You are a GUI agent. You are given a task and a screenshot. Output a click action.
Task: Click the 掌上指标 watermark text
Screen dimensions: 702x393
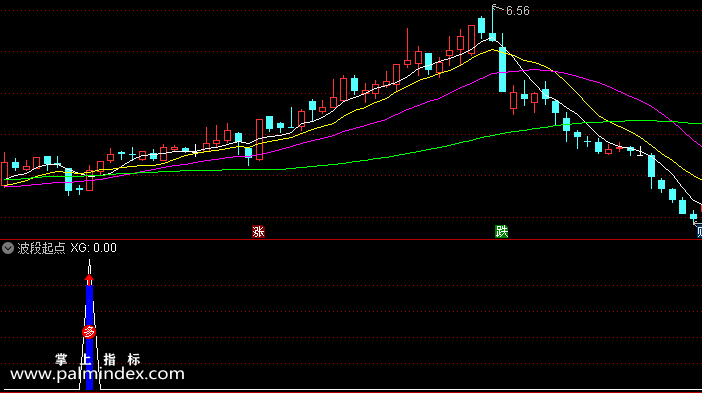pos(98,359)
